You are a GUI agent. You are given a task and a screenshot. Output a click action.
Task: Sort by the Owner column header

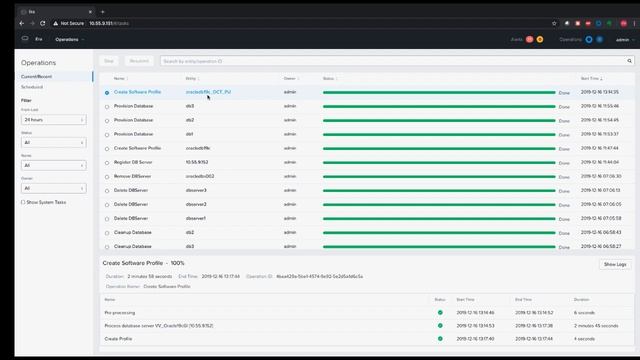click(x=291, y=78)
